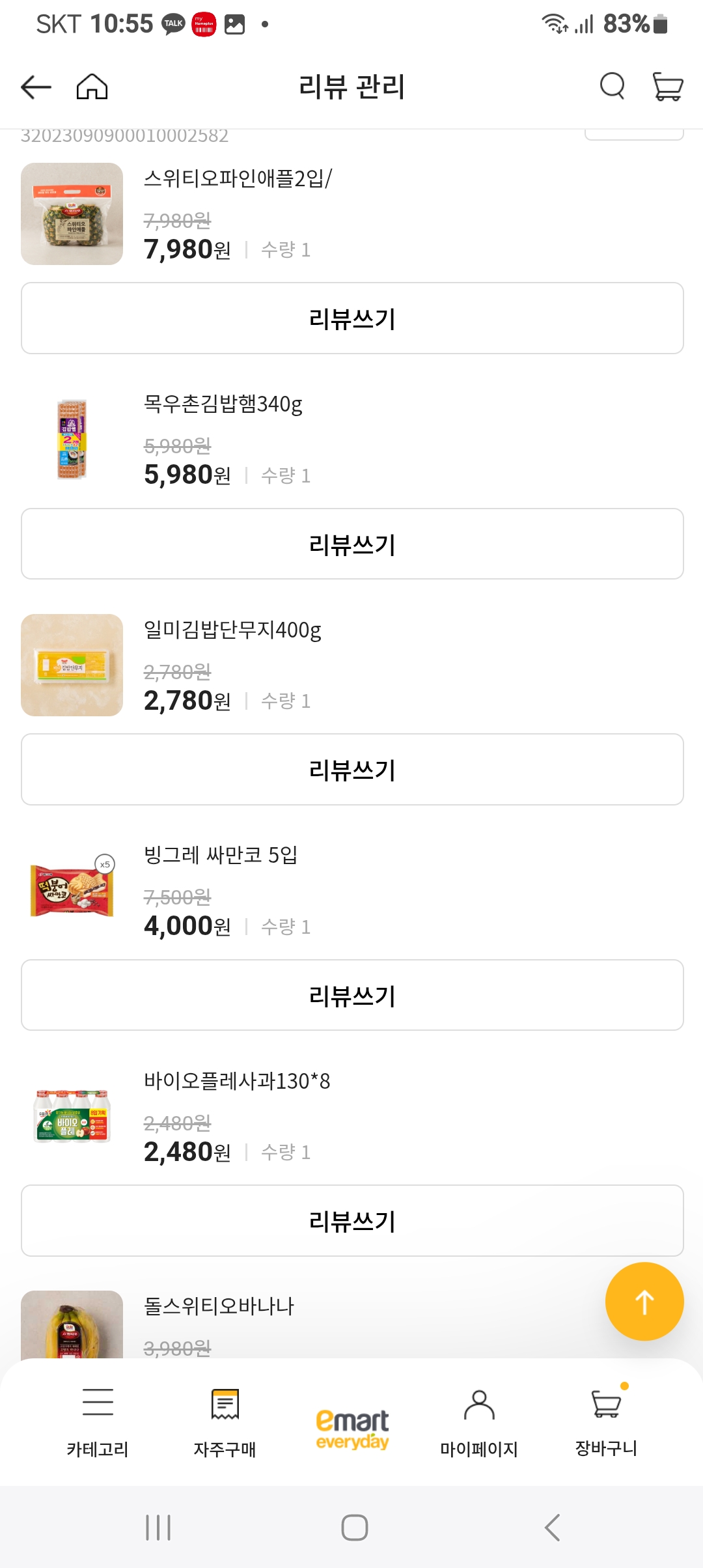Write review for 빙그레 싸만코 5입
The width and height of the screenshot is (703, 1568).
click(x=352, y=996)
